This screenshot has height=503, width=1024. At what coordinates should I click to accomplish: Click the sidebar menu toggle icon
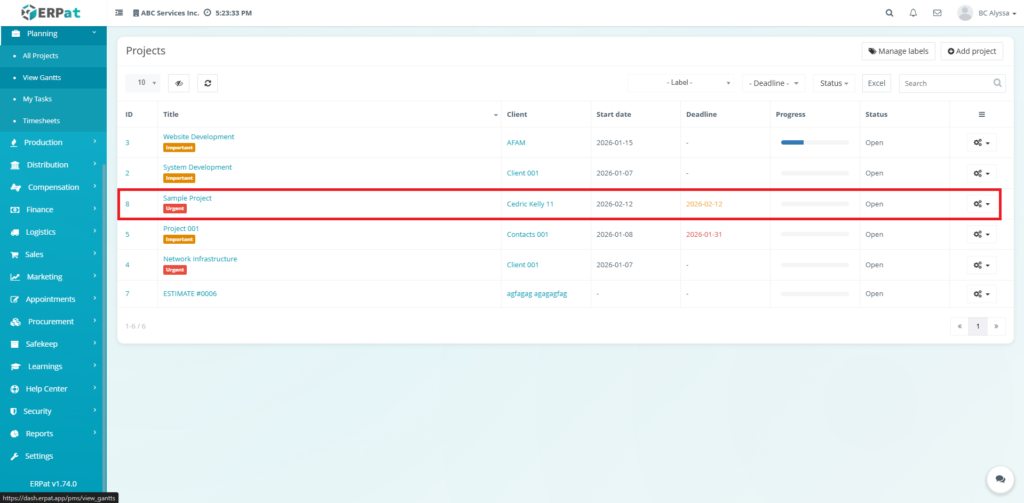pyautogui.click(x=120, y=13)
